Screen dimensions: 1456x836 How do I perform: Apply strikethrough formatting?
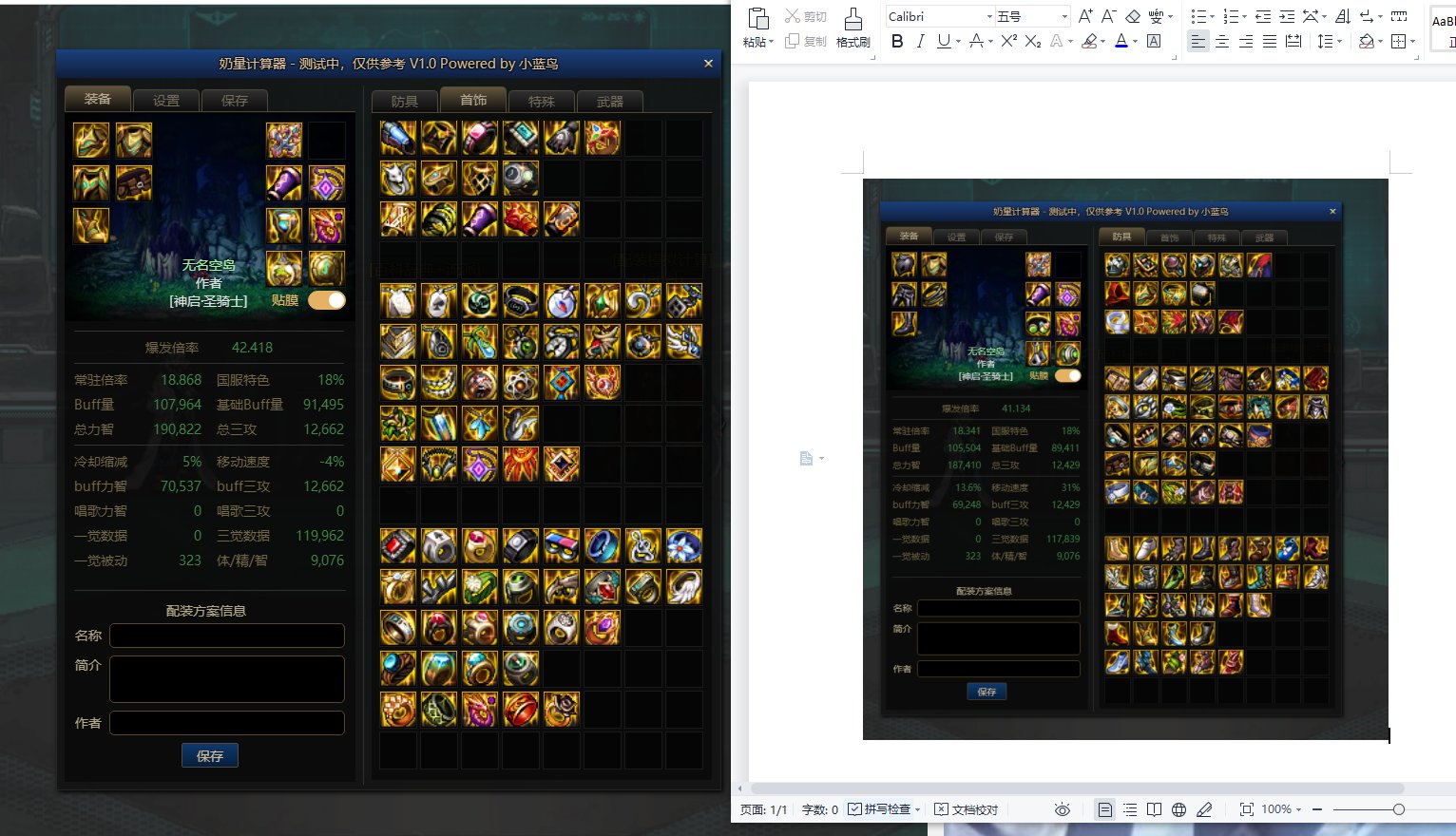(975, 41)
